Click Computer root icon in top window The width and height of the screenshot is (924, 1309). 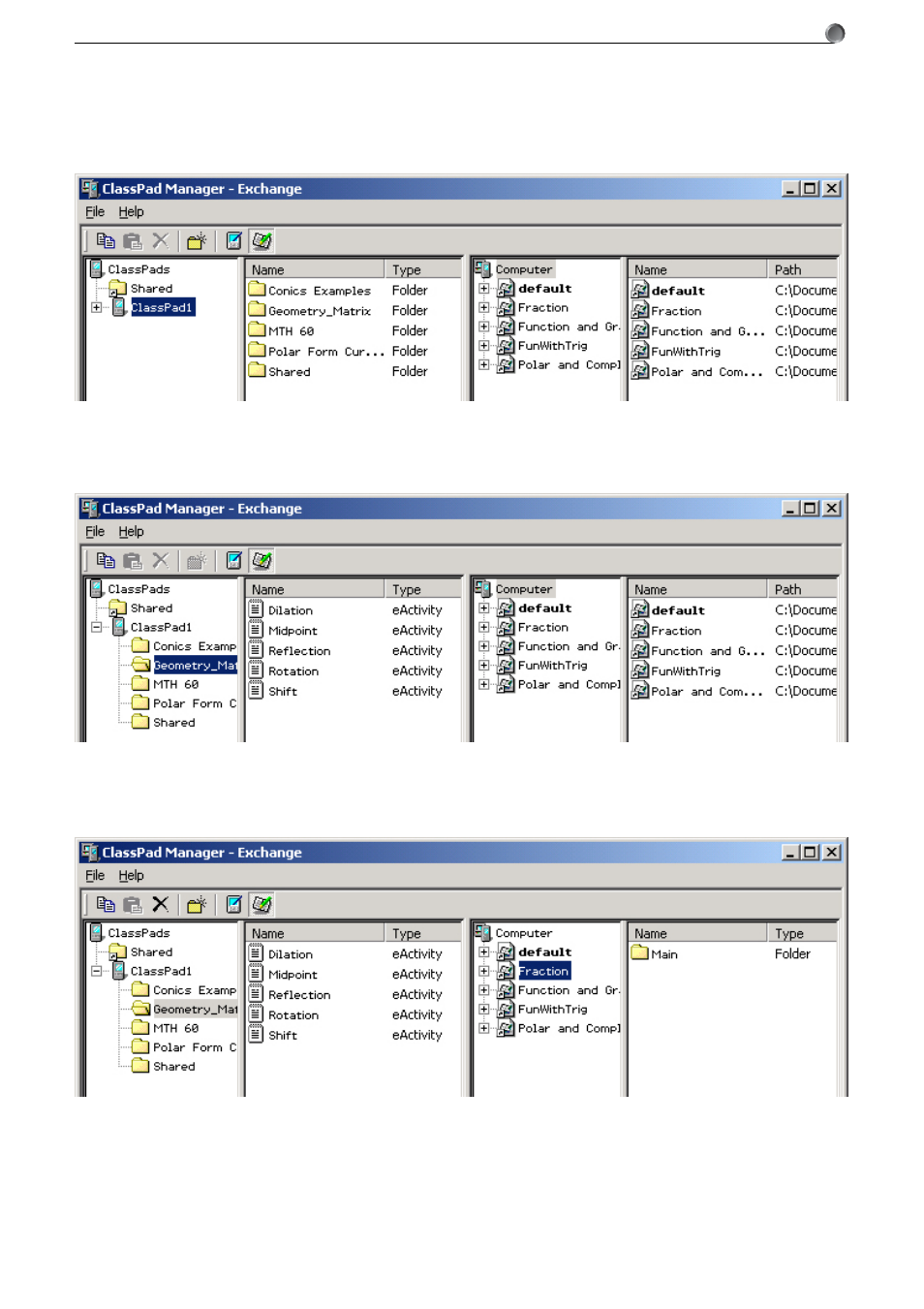tap(483, 268)
